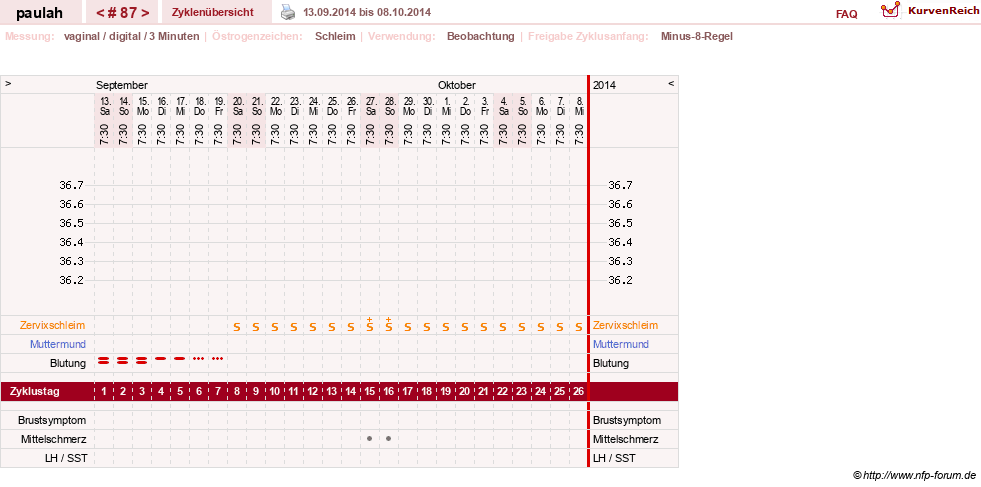The image size is (981, 487).
Task: Select the 27. Sa date header
Action: pyautogui.click(x=370, y=106)
